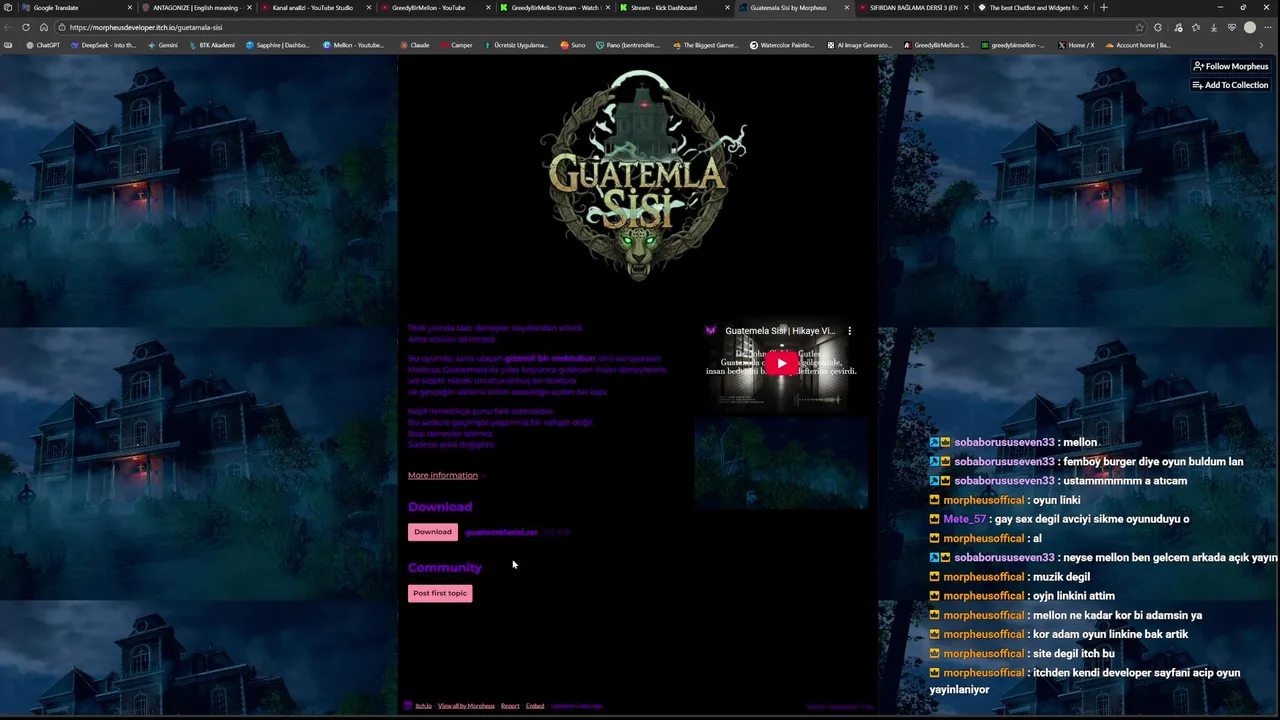Click the Download section heading
The height and width of the screenshot is (720, 1280).
click(440, 507)
